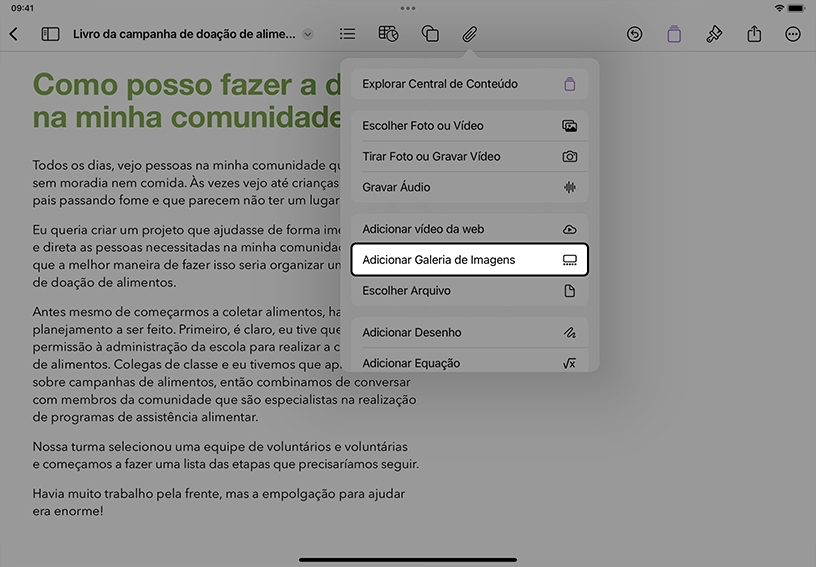This screenshot has width=816, height=567.
Task: Select Escolher Arquivo option
Action: coord(469,290)
